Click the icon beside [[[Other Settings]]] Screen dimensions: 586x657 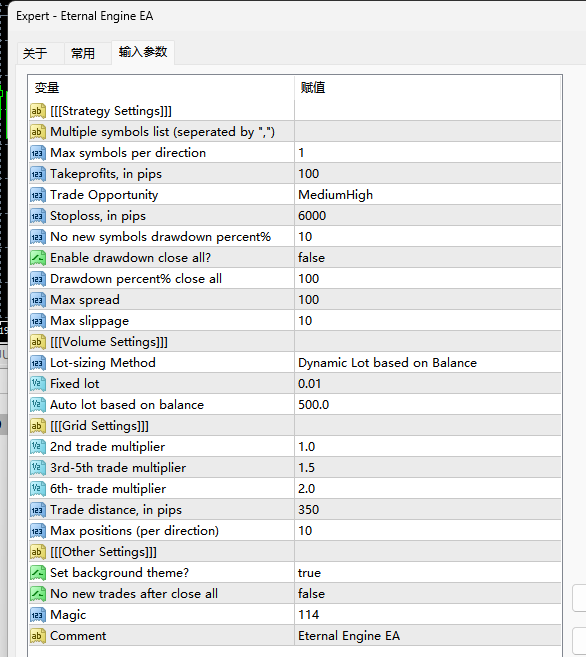tap(38, 552)
